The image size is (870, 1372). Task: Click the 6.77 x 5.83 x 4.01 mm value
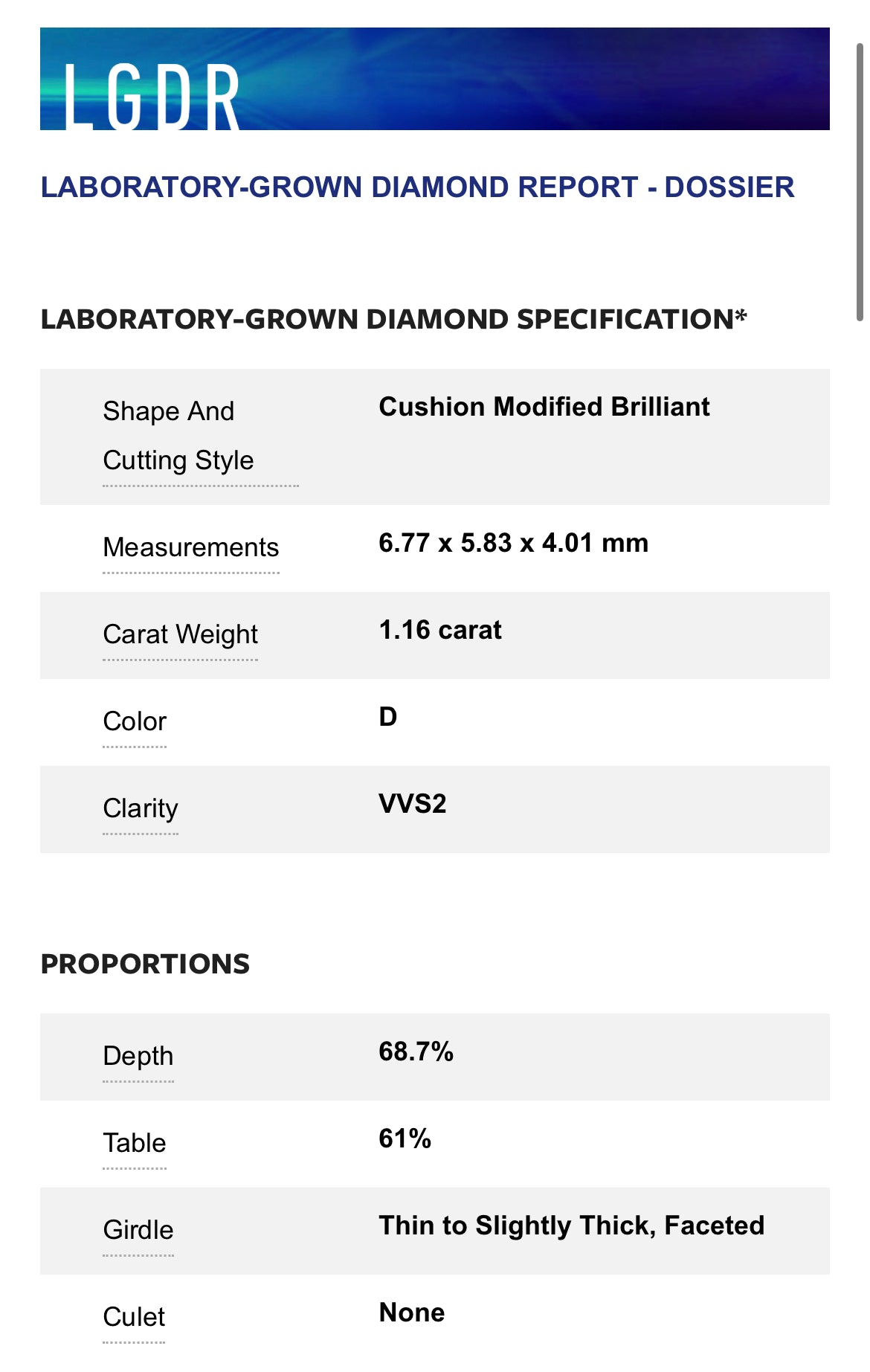(x=513, y=544)
